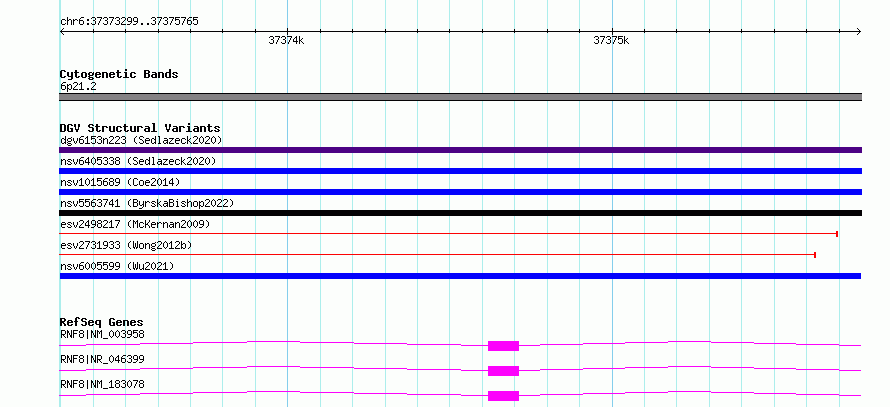This screenshot has height=407, width=890.
Task: Click the DGV Structural Variants track title
Action: click(x=140, y=128)
